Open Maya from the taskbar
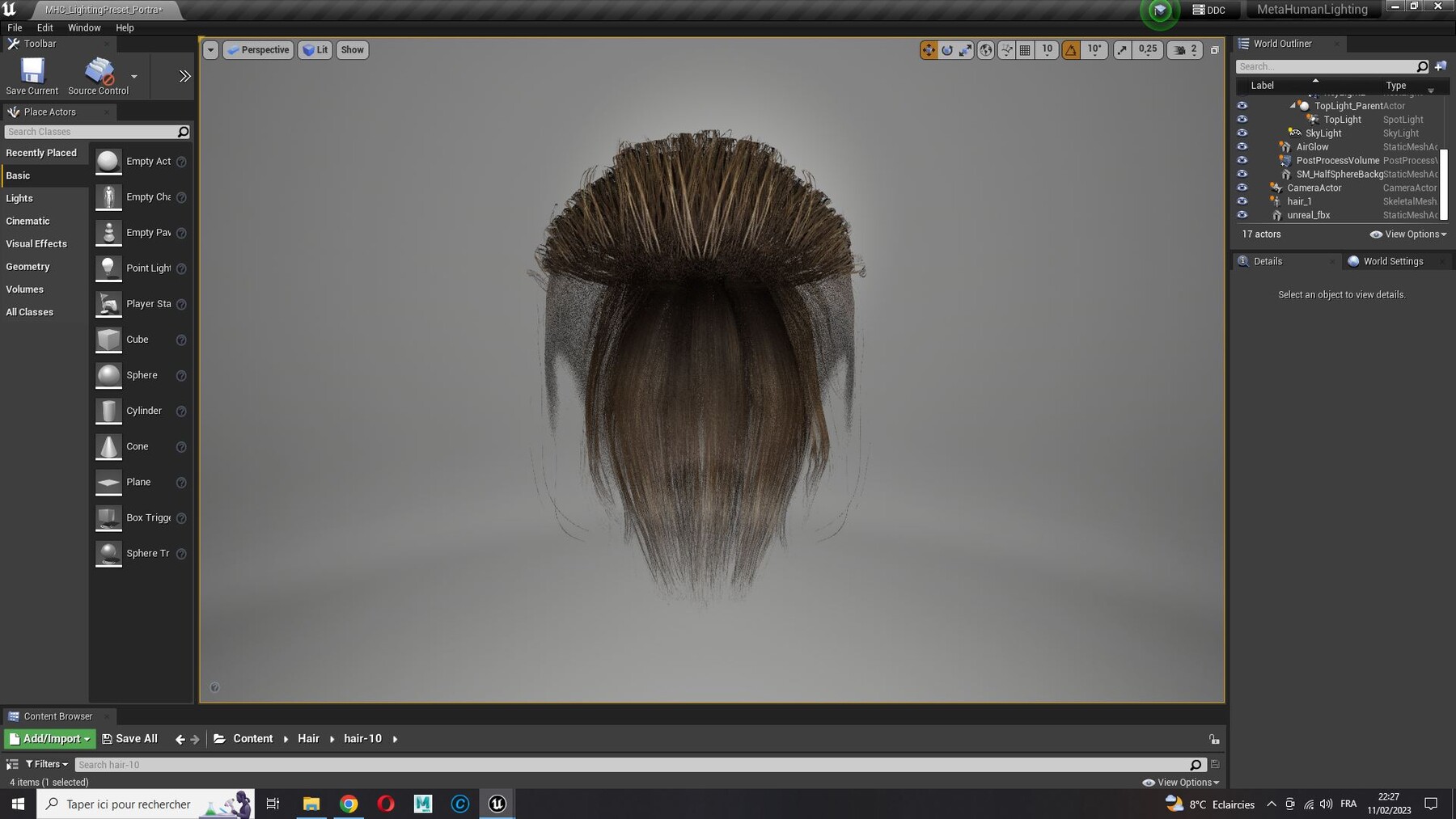1456x819 pixels. pyautogui.click(x=423, y=804)
